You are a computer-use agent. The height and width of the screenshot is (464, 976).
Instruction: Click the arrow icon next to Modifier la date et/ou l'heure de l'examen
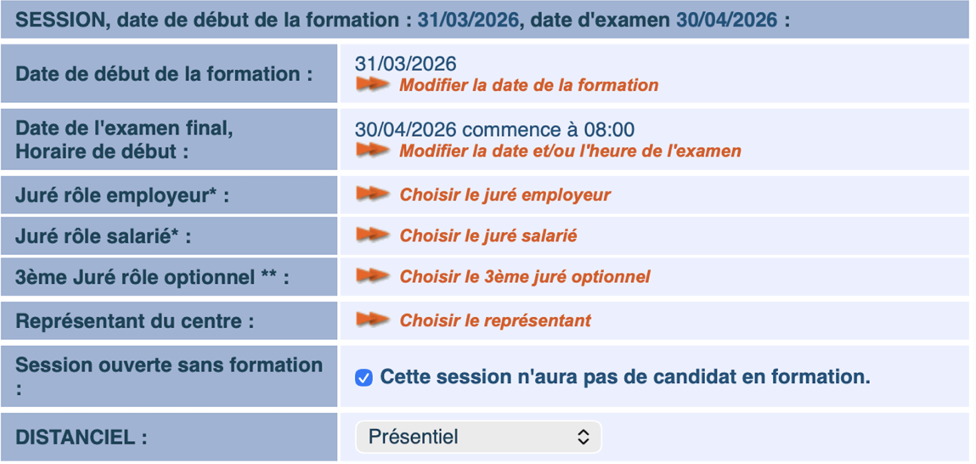[373, 151]
